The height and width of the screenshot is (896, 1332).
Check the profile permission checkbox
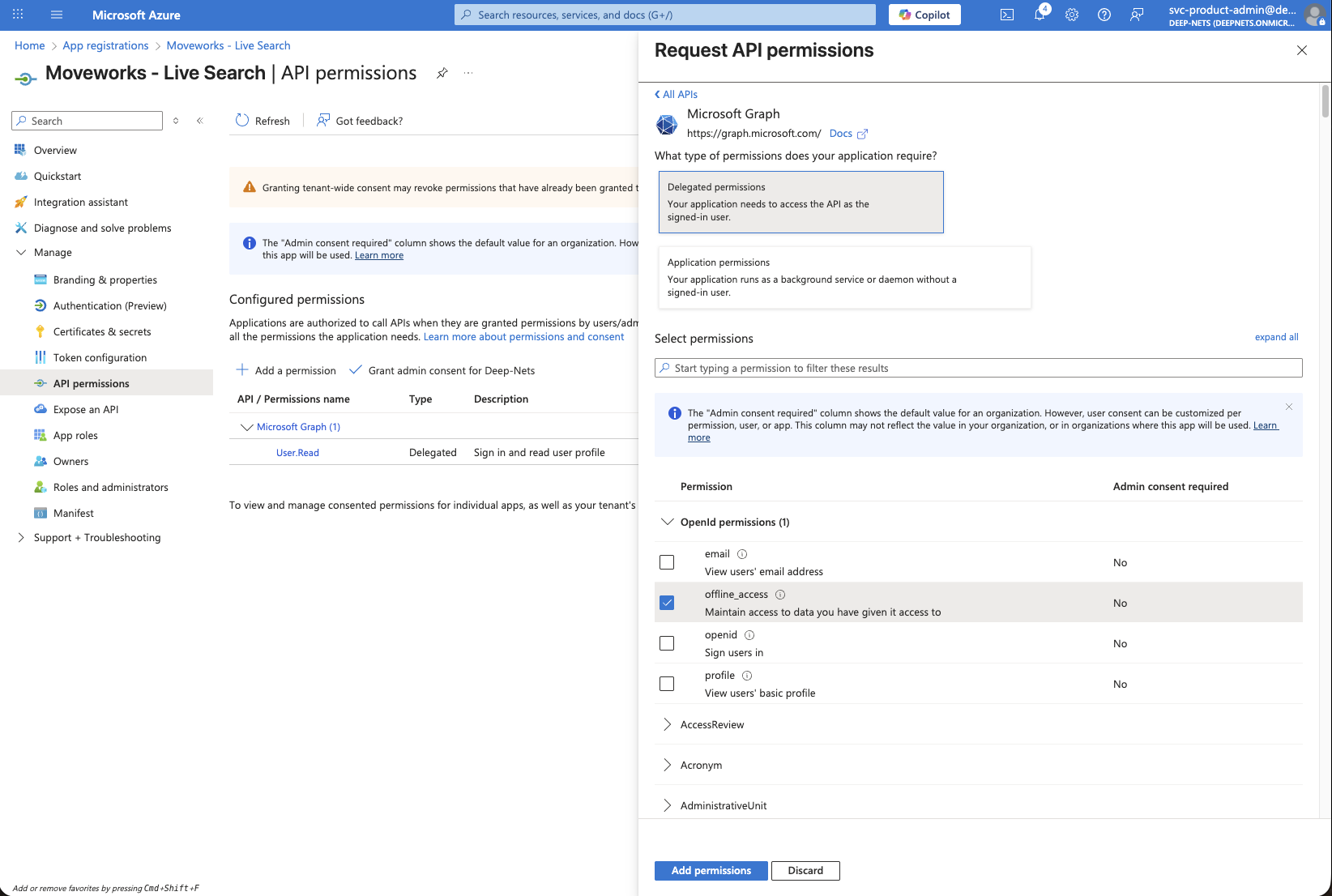[667, 684]
